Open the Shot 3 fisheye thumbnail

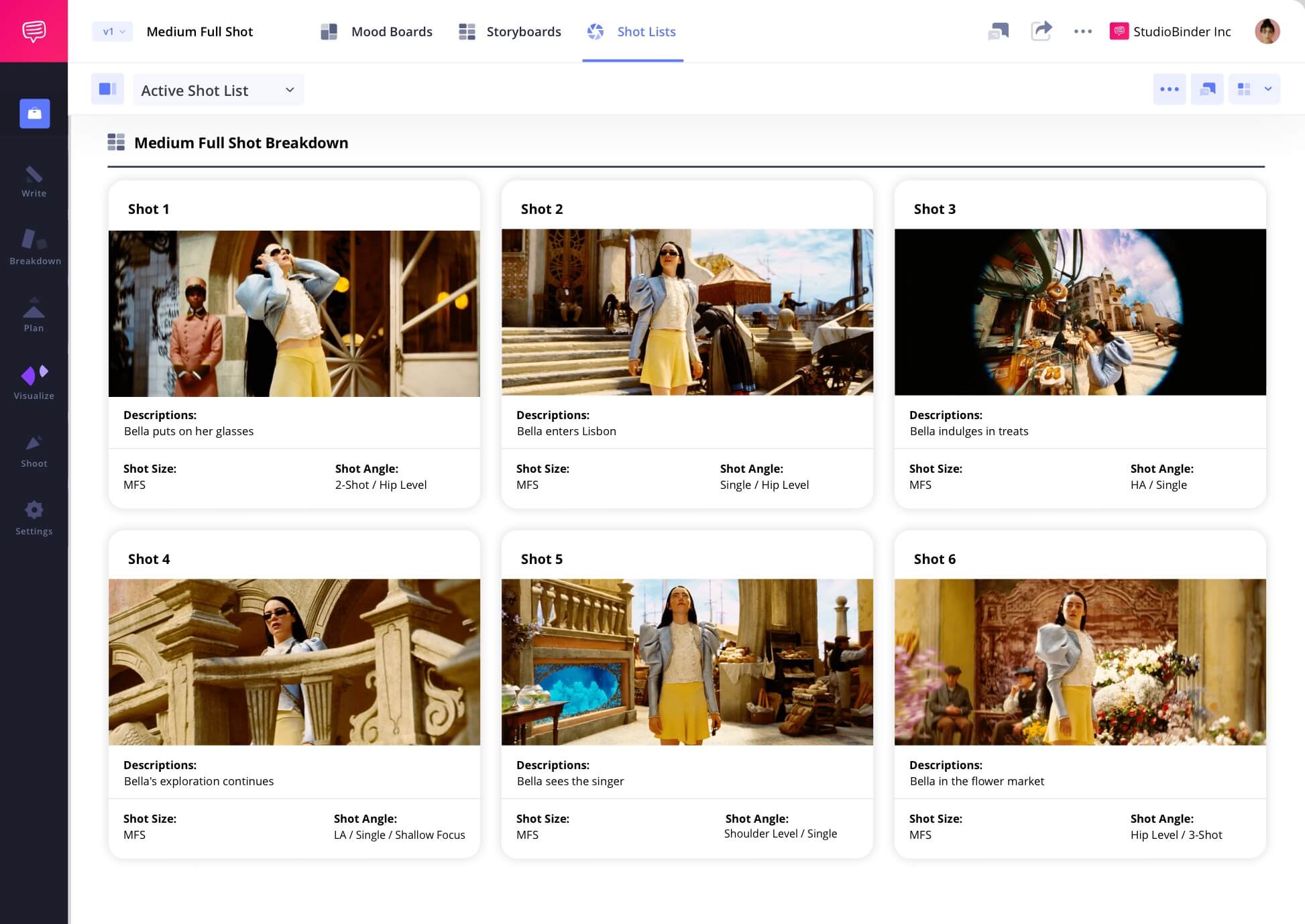coord(1080,312)
